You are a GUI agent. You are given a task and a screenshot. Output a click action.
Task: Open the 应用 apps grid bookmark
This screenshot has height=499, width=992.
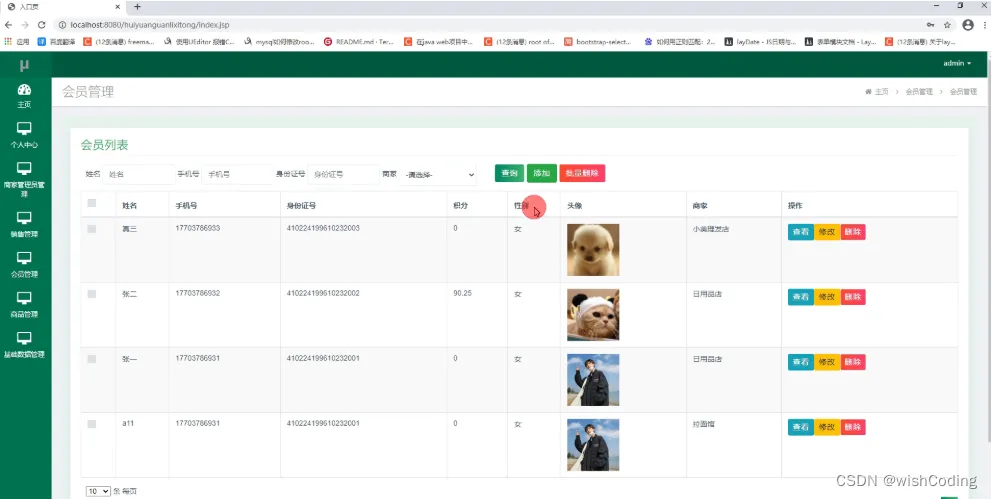pos(17,42)
